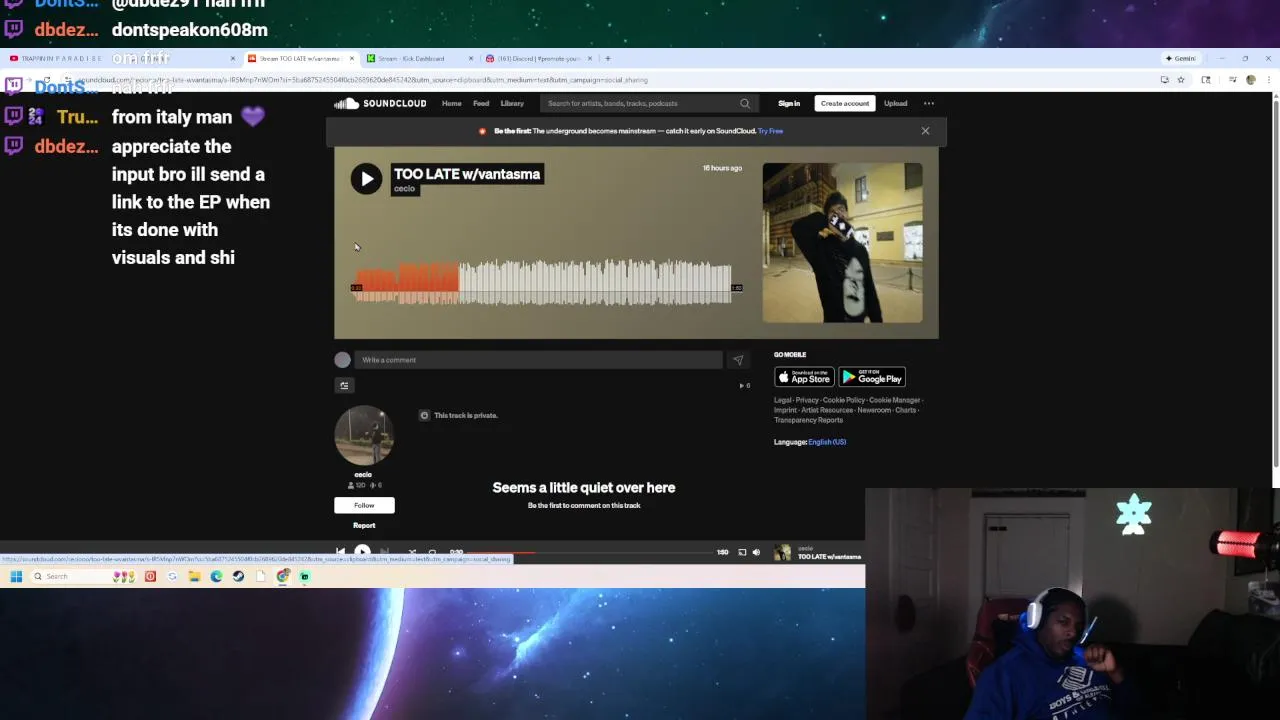Click the Sign in button
The height and width of the screenshot is (720, 1280).
tap(789, 103)
